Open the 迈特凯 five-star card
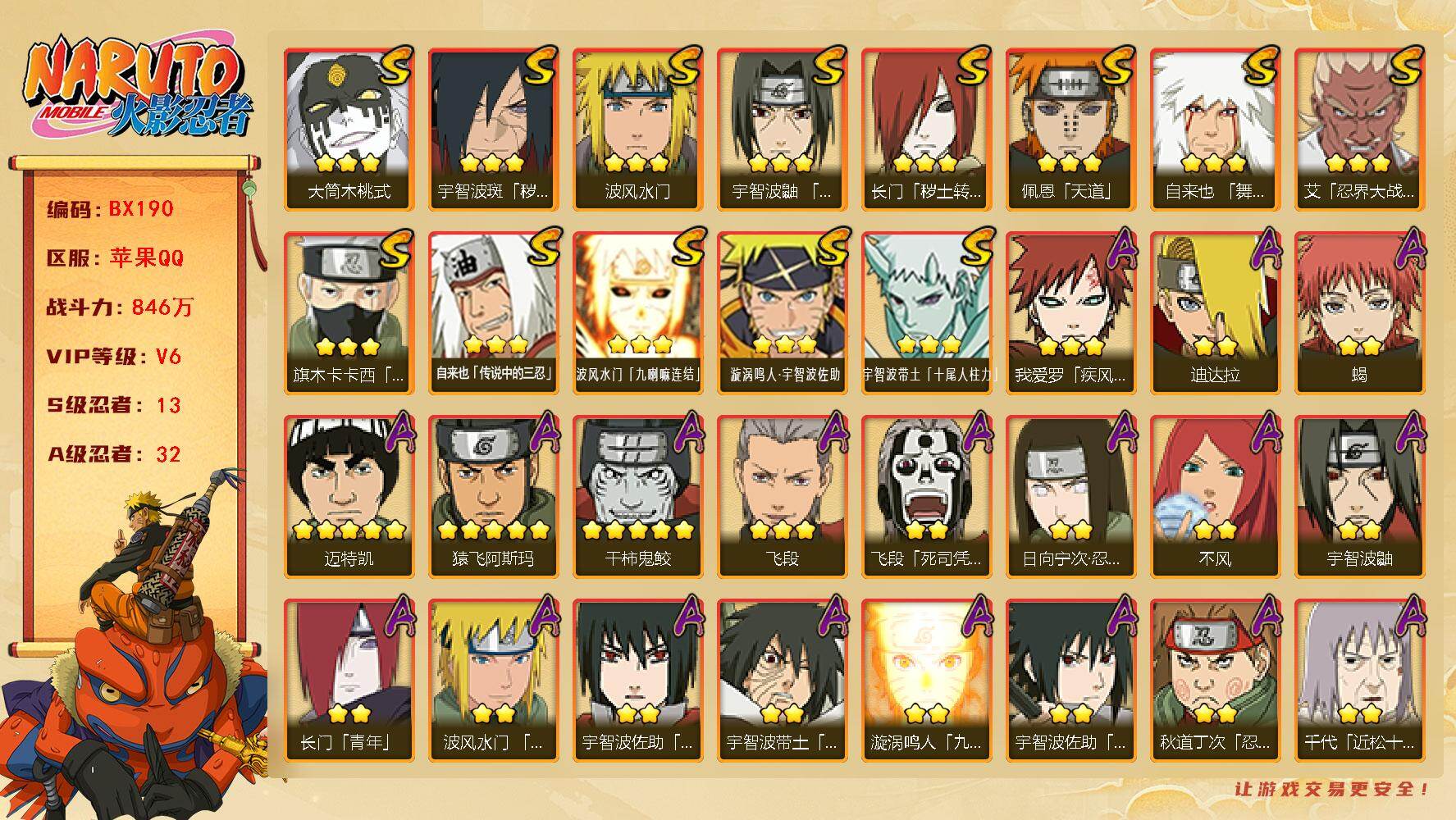This screenshot has height=820, width=1456. [349, 496]
